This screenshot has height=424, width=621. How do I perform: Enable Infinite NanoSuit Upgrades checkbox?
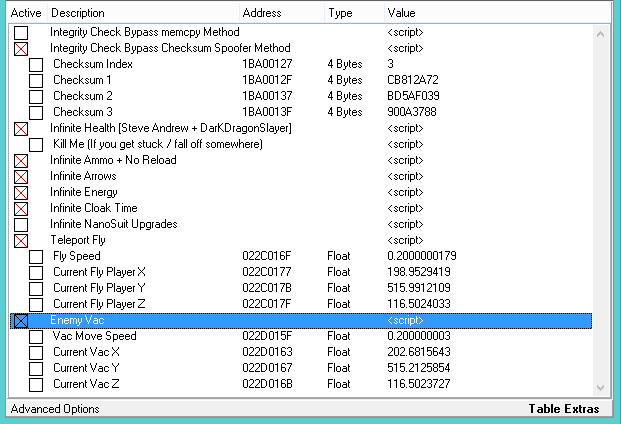pyautogui.click(x=21, y=225)
